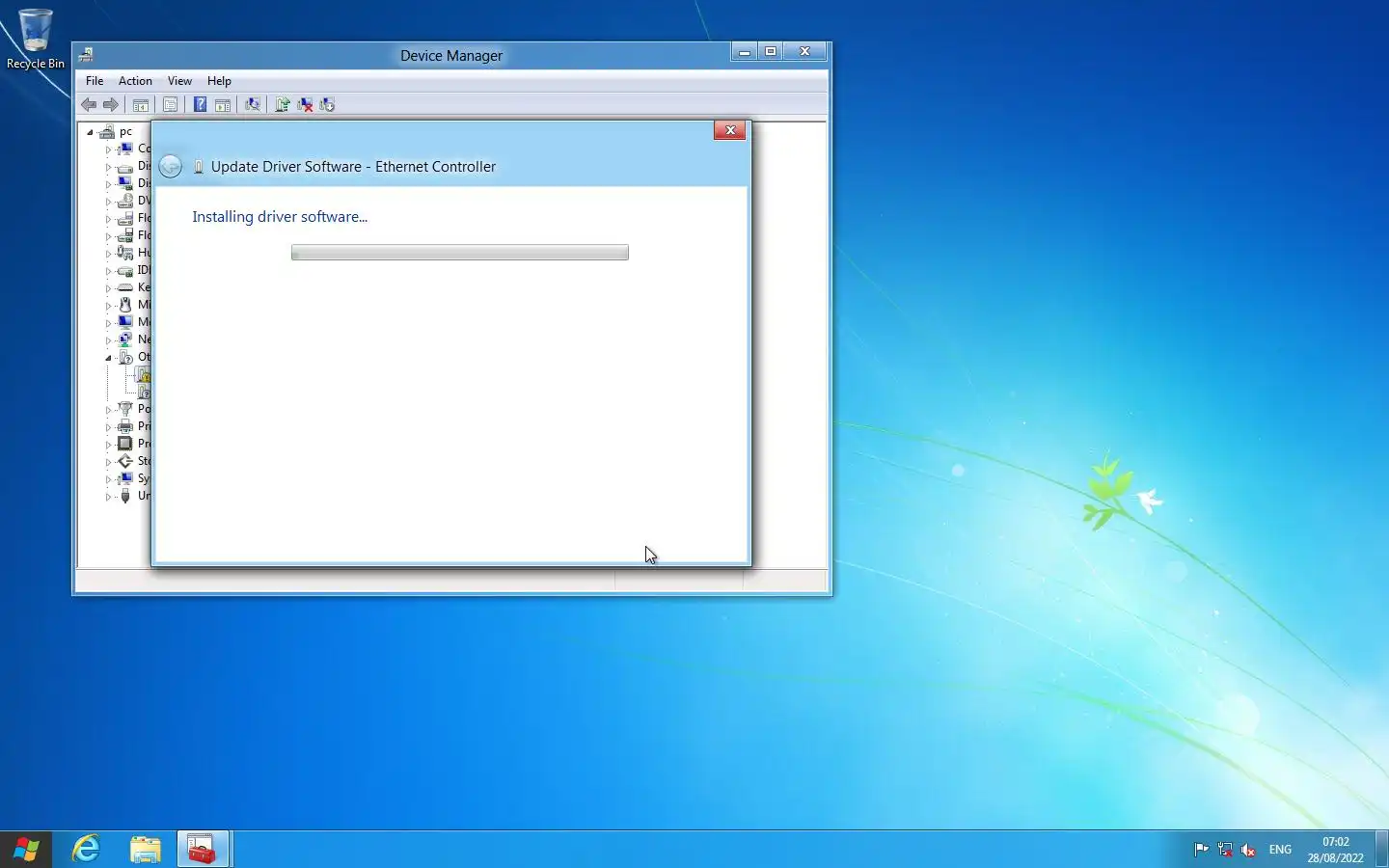Select the Storage controllers icon in tree
Screen dimensions: 1389x868
(x=125, y=461)
